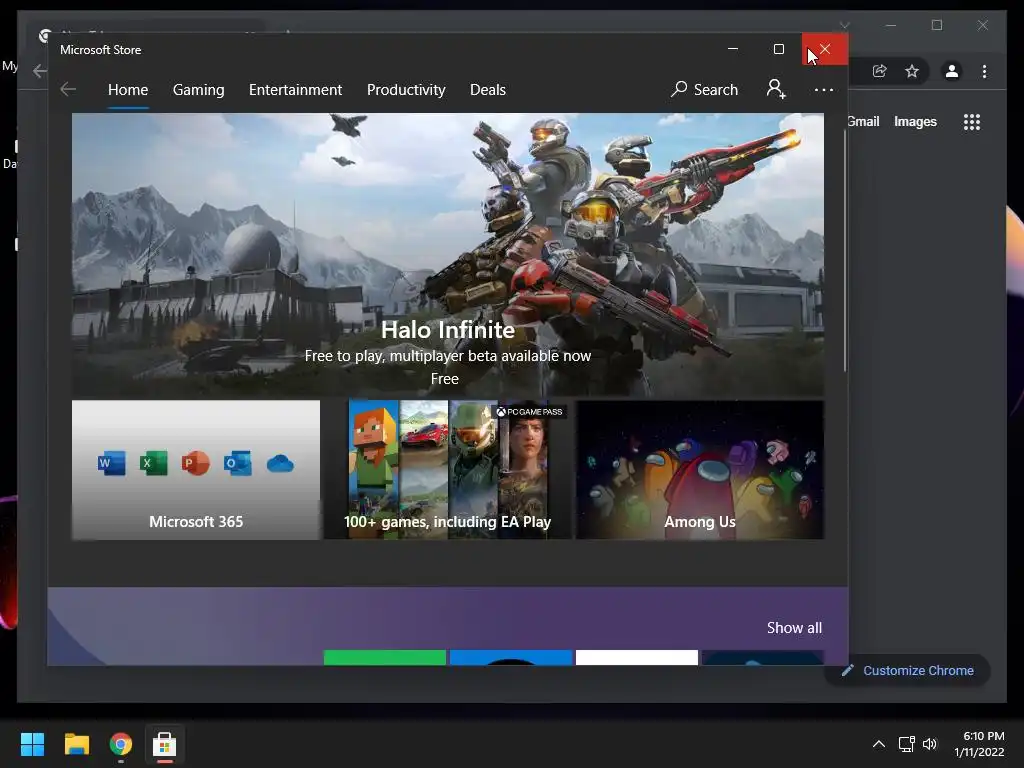Maximize the Microsoft Store window

(778, 49)
